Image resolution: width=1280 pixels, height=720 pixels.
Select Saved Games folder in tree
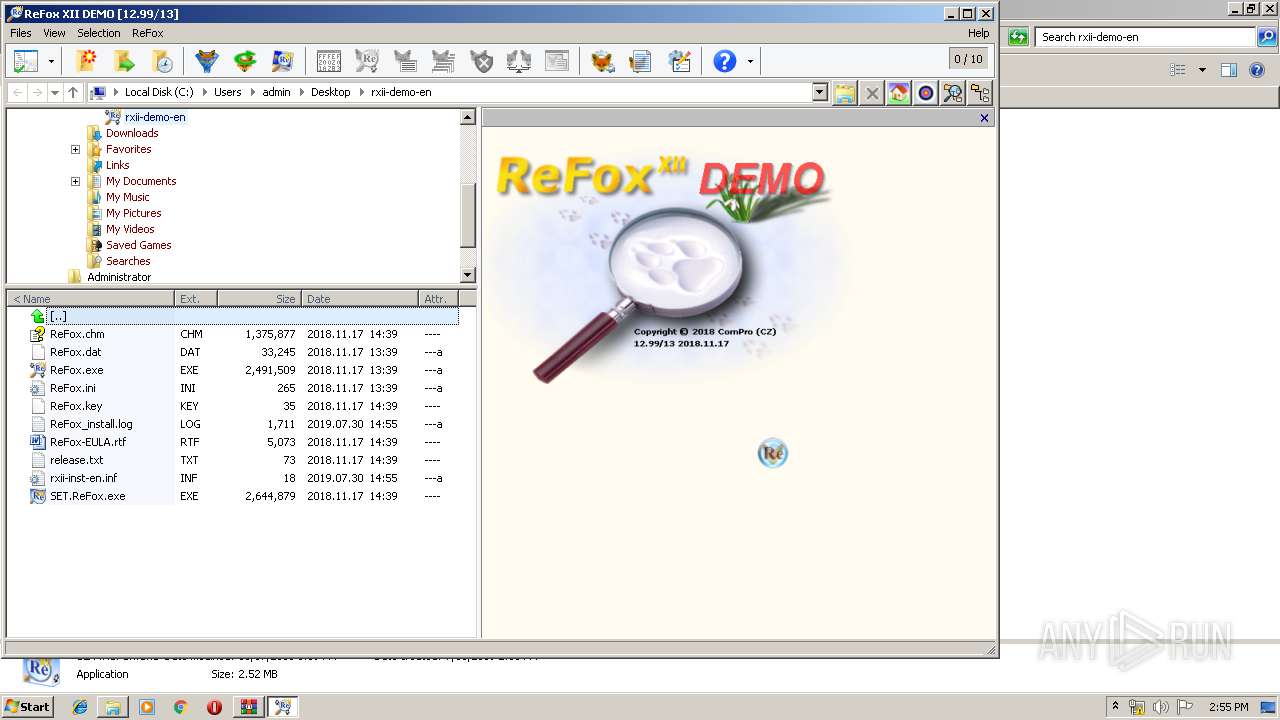[x=138, y=245]
